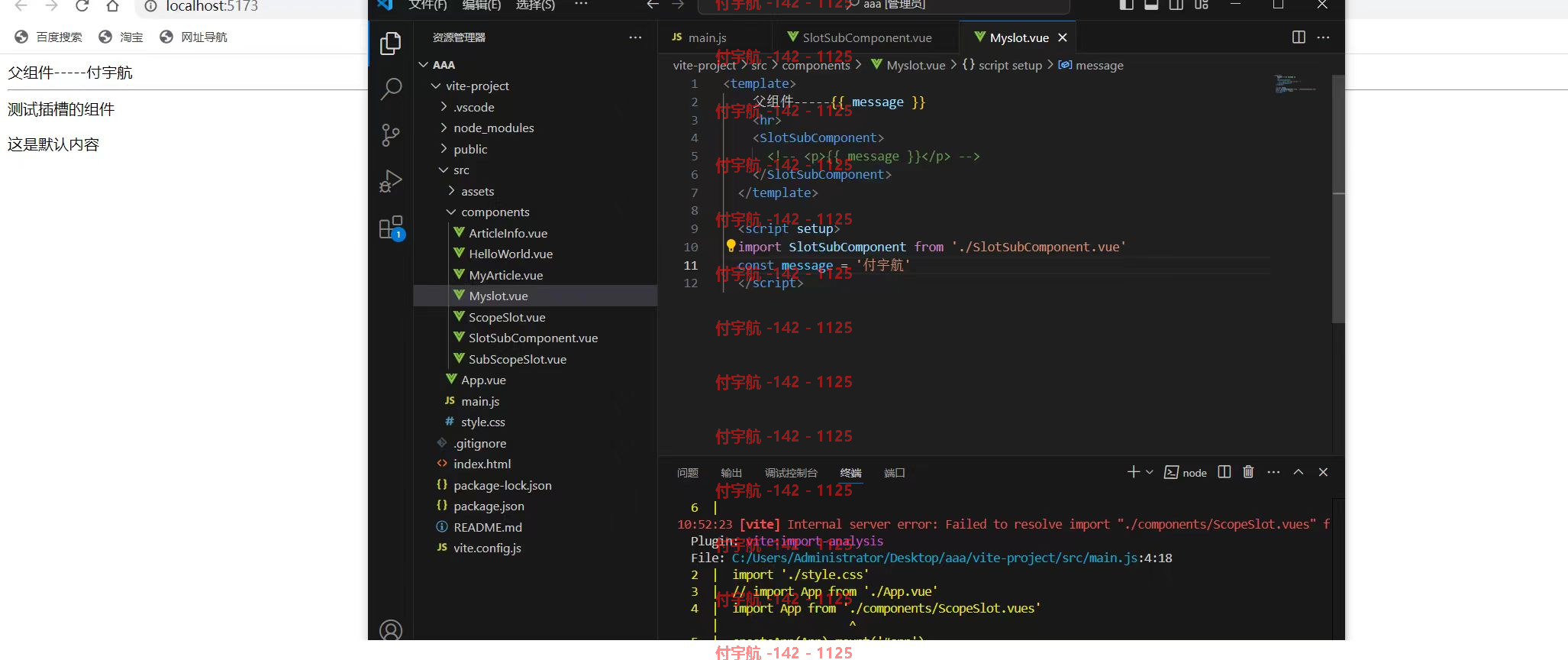Go to the browser home page
This screenshot has height=660, width=1568.
[112, 6]
